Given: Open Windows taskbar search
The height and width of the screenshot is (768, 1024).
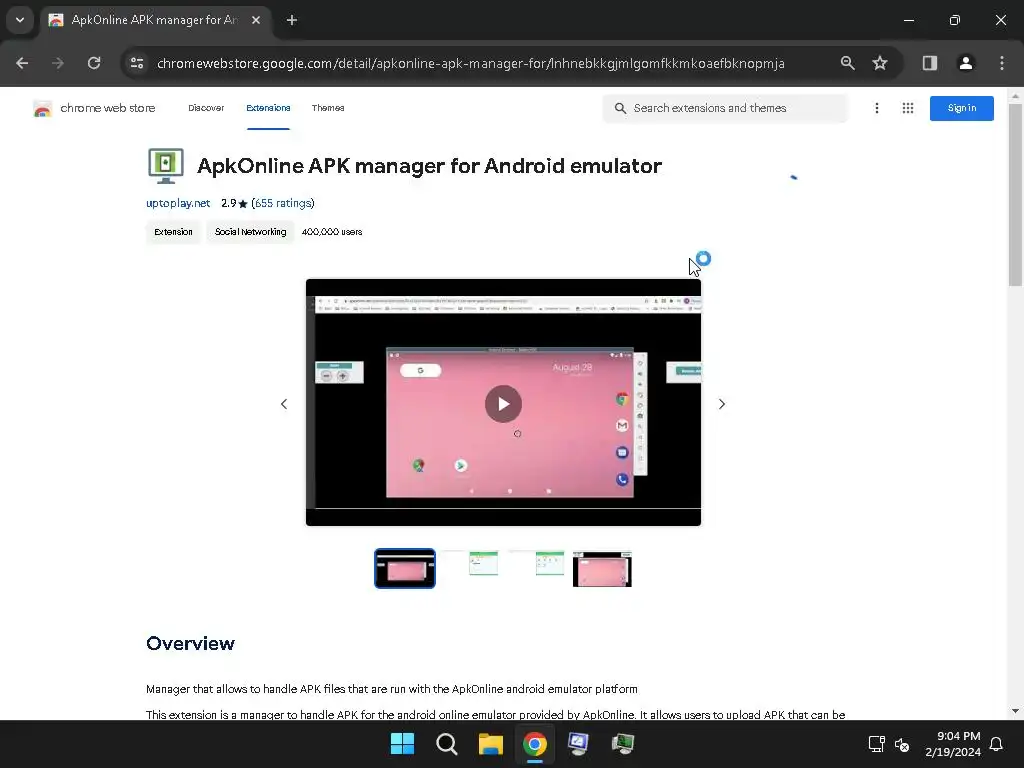Looking at the screenshot, I should 447,744.
